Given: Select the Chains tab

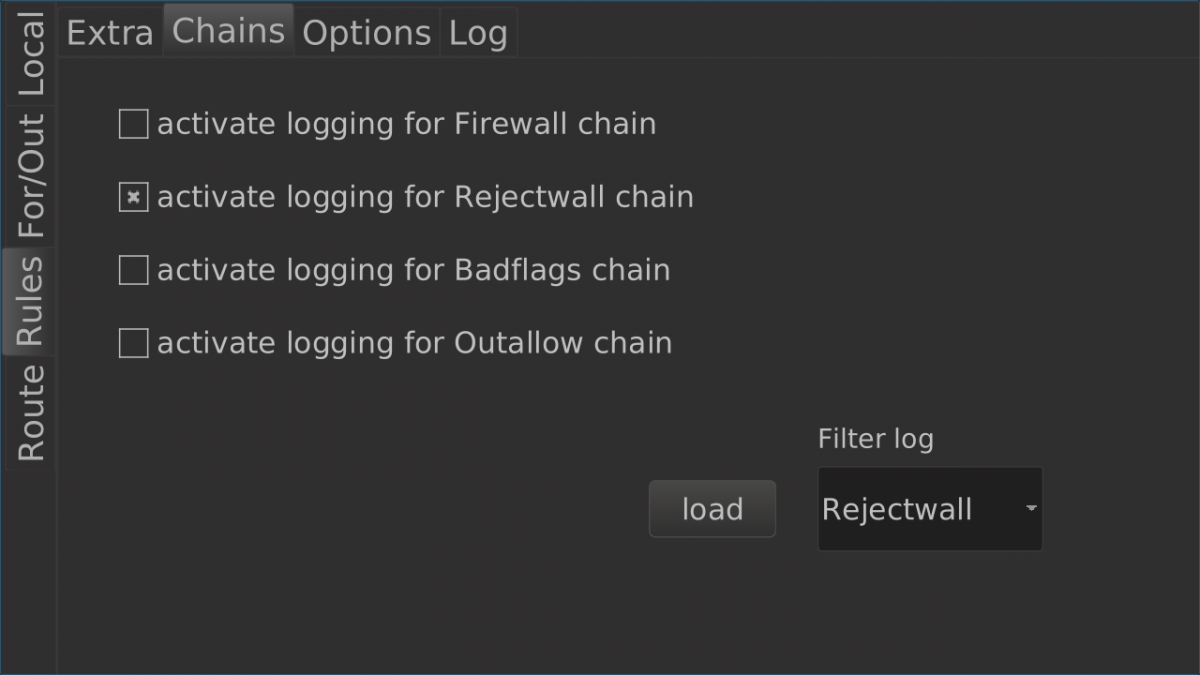Looking at the screenshot, I should [228, 31].
